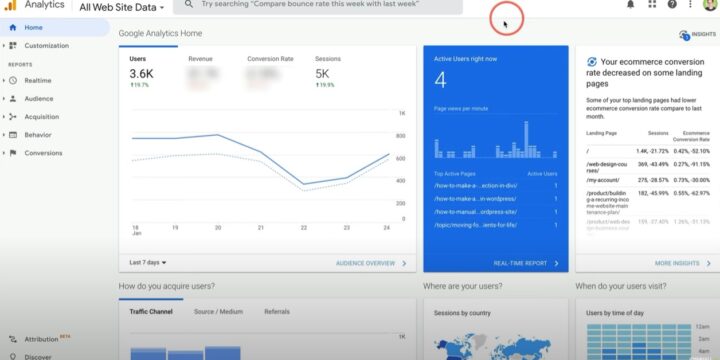Click the user profile avatar
The image size is (720, 360).
(710, 5)
